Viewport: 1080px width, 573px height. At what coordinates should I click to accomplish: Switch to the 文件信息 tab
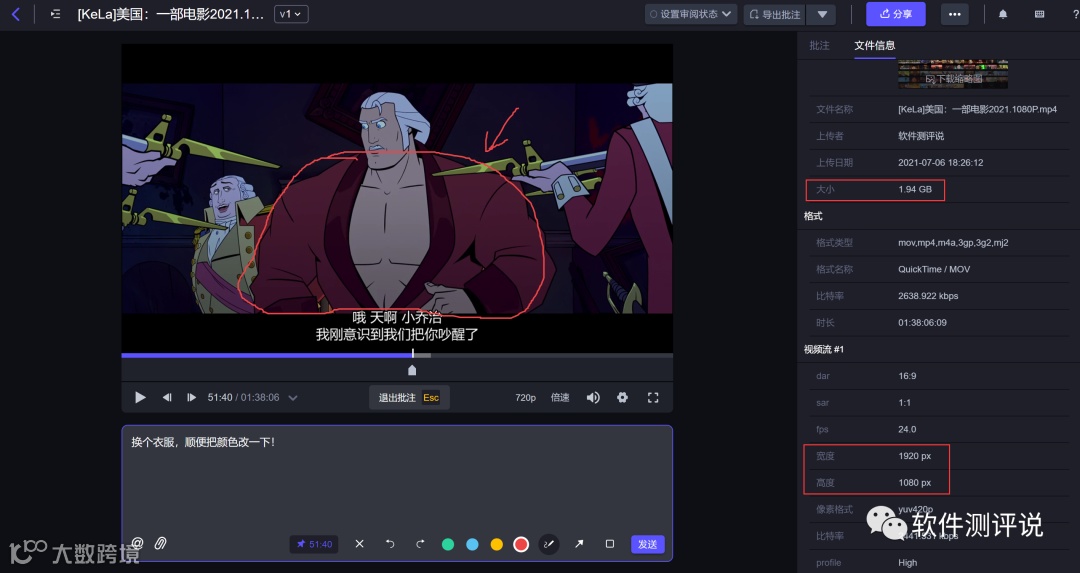875,45
